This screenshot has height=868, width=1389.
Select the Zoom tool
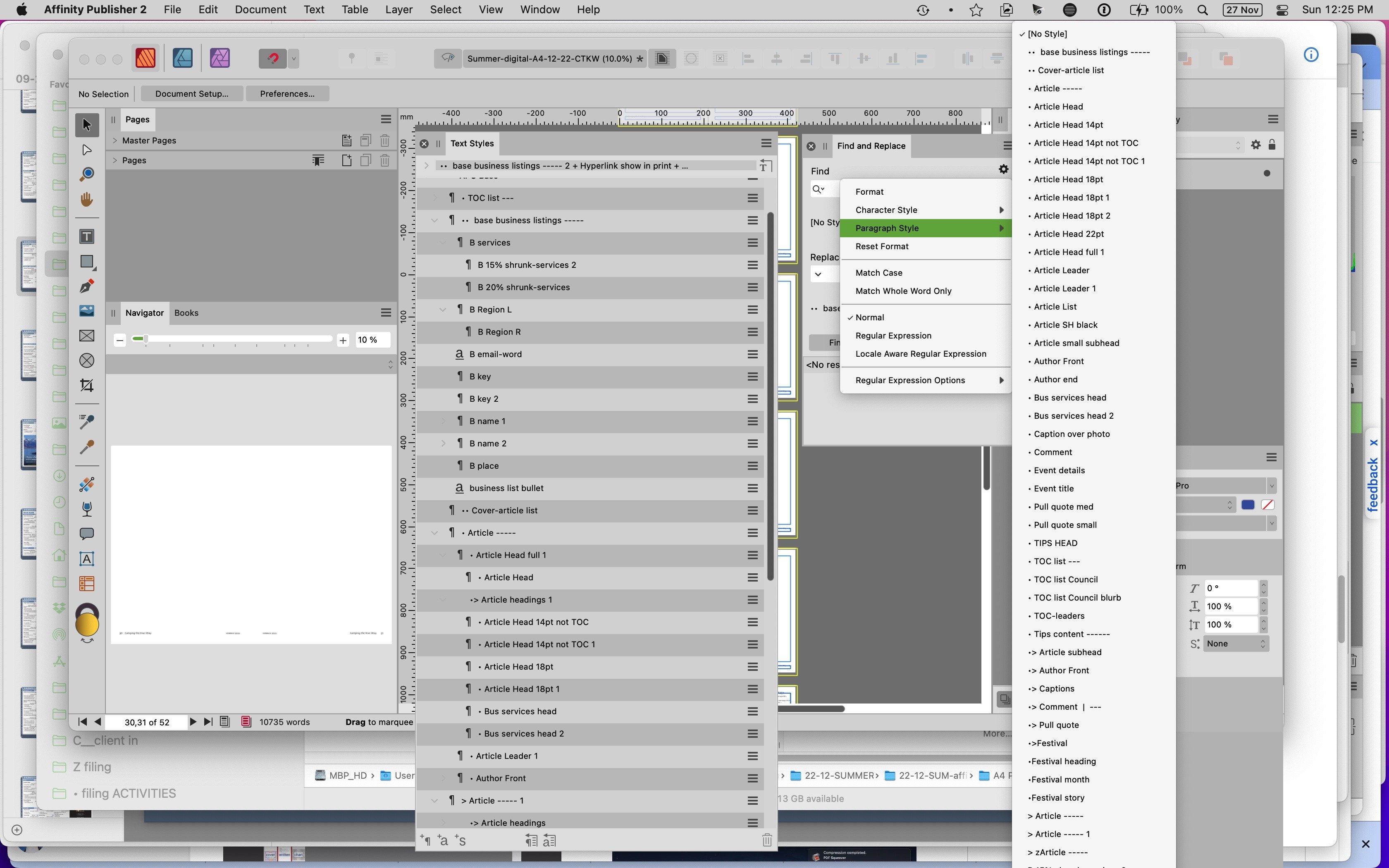[87, 173]
